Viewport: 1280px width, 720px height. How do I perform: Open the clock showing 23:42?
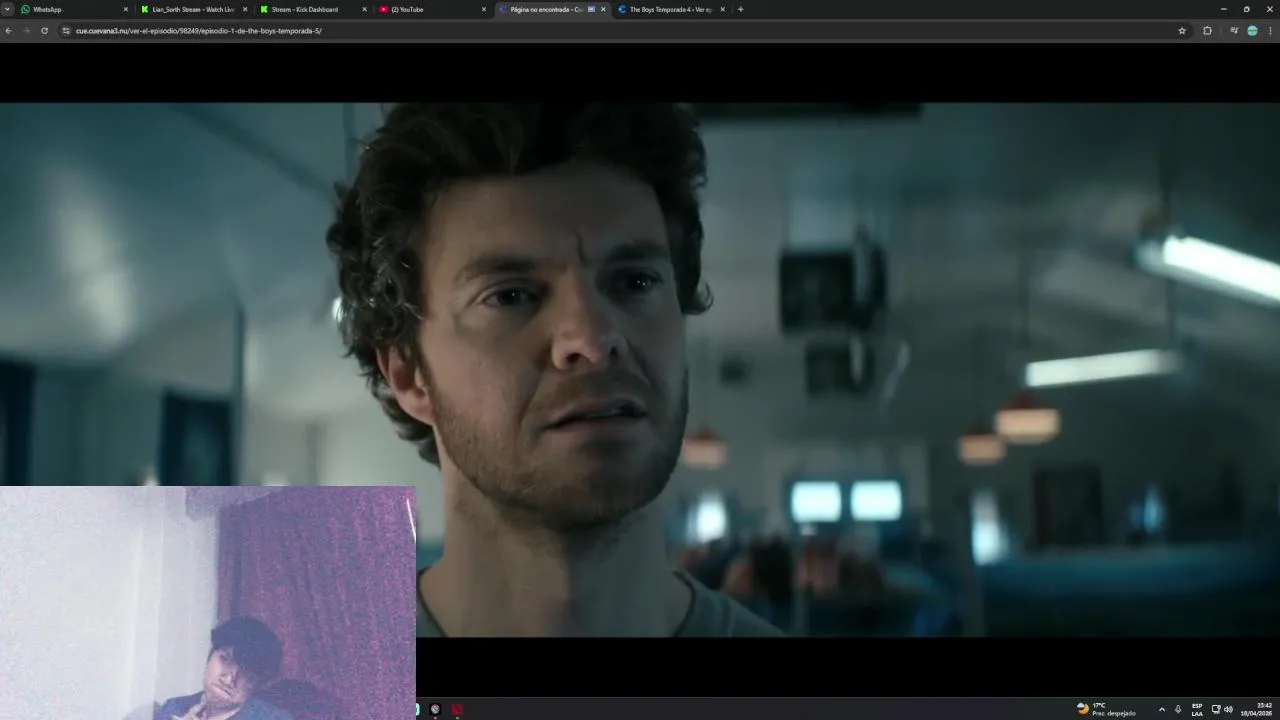click(x=1257, y=709)
